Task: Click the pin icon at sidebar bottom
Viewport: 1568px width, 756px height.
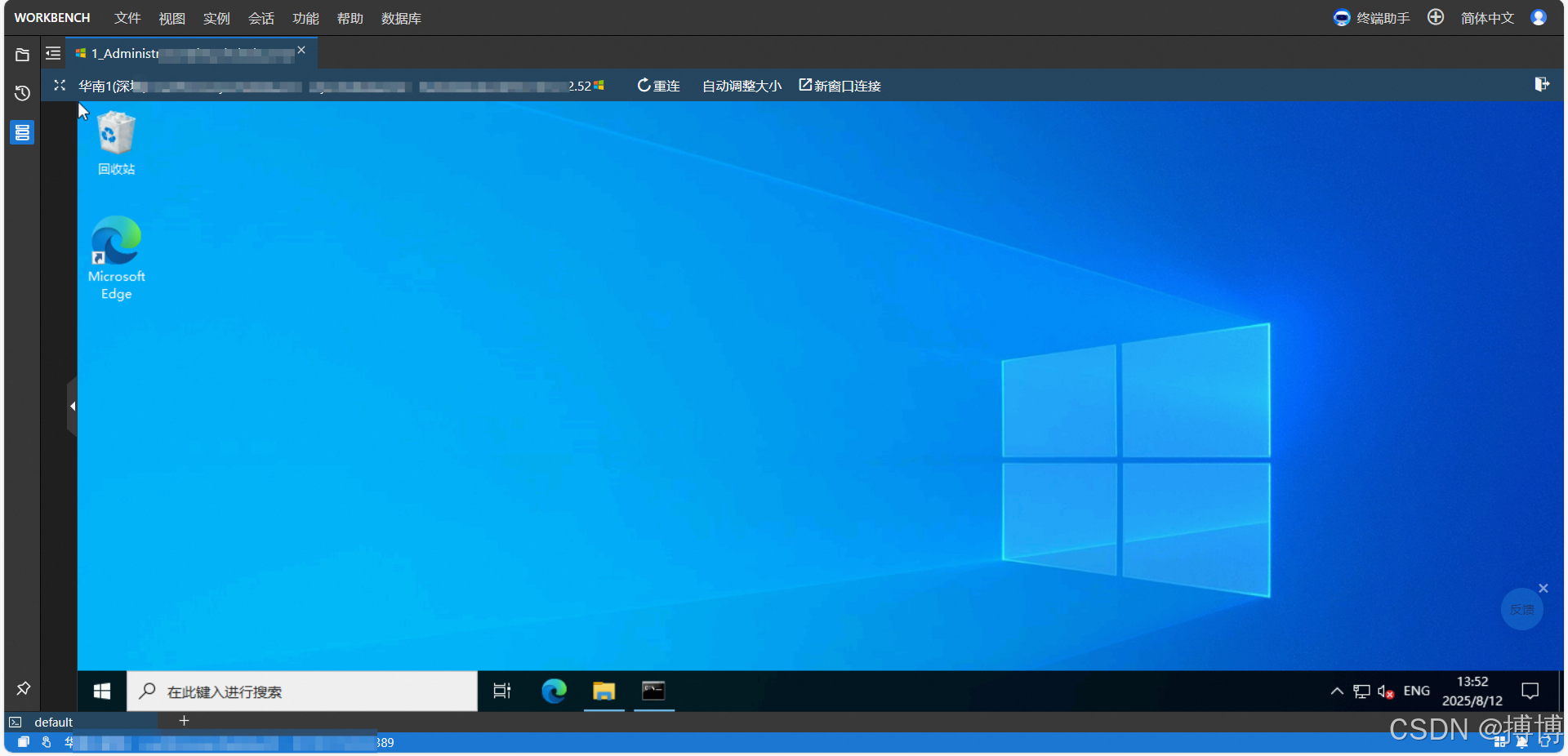Action: (22, 689)
